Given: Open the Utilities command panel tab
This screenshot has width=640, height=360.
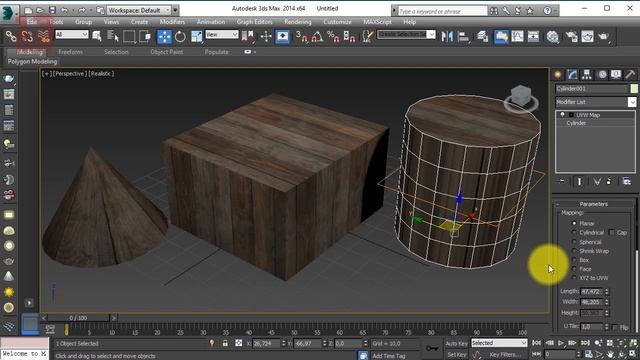Looking at the screenshot, I should pos(630,74).
